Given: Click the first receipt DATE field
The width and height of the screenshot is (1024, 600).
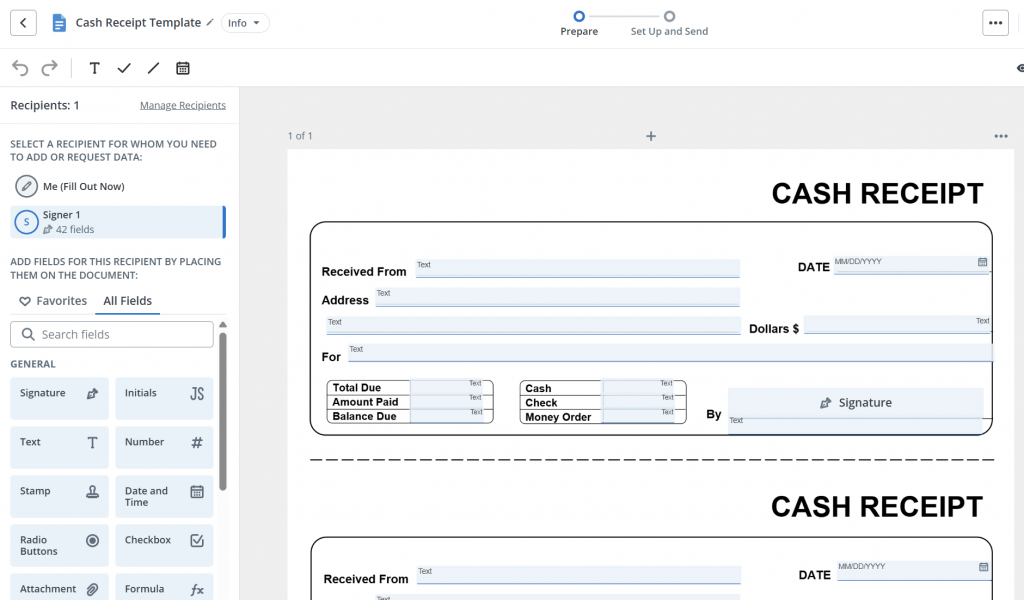Looking at the screenshot, I should [x=912, y=265].
